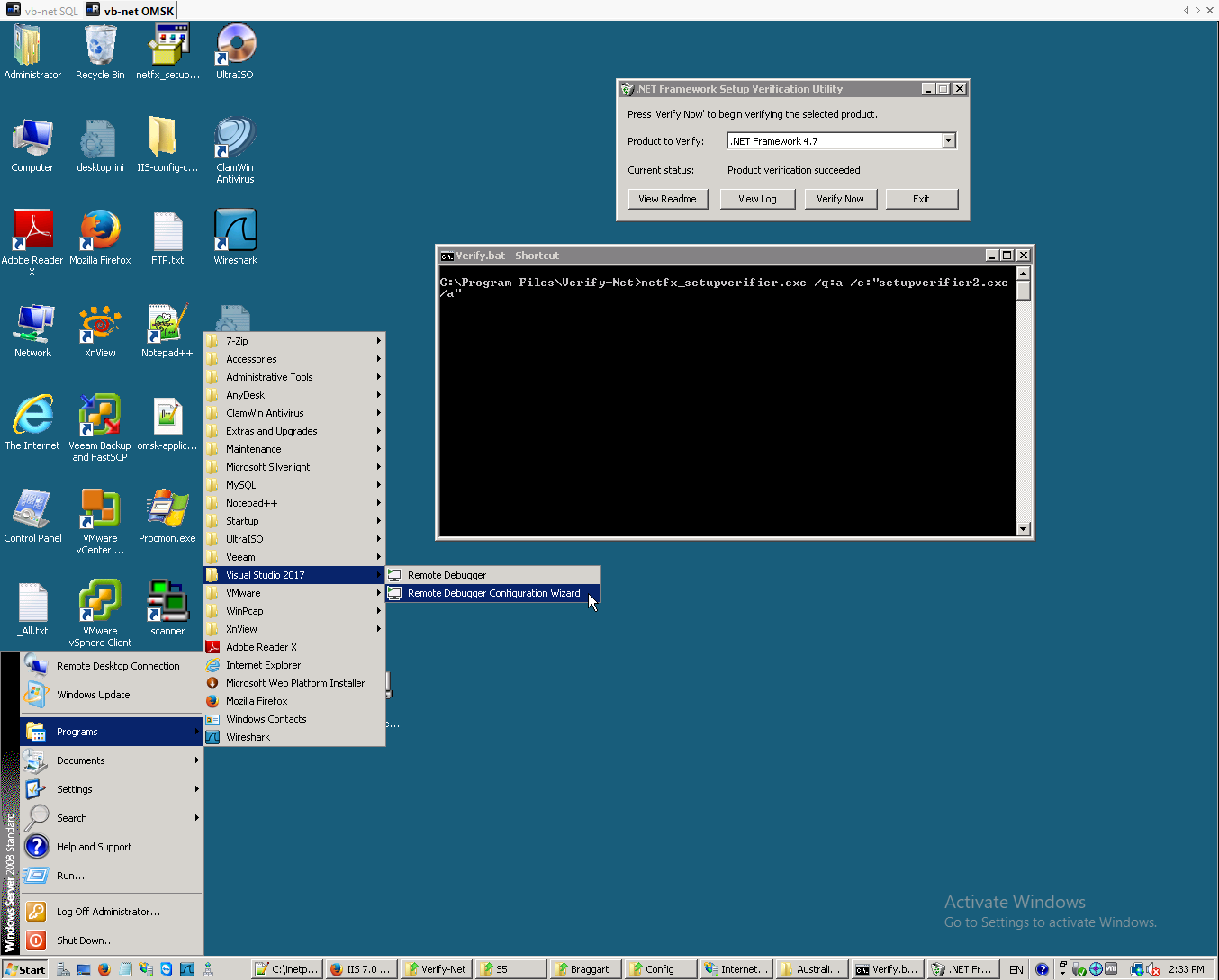Select the Adobe Reader X desktop icon
This screenshot has height=980, width=1219.
32,243
